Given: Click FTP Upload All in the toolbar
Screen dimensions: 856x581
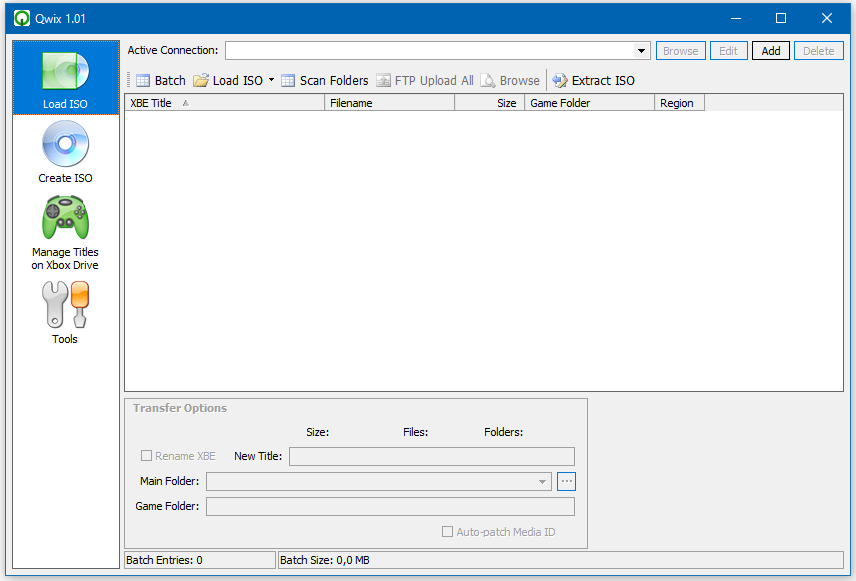Looking at the screenshot, I should point(425,81).
